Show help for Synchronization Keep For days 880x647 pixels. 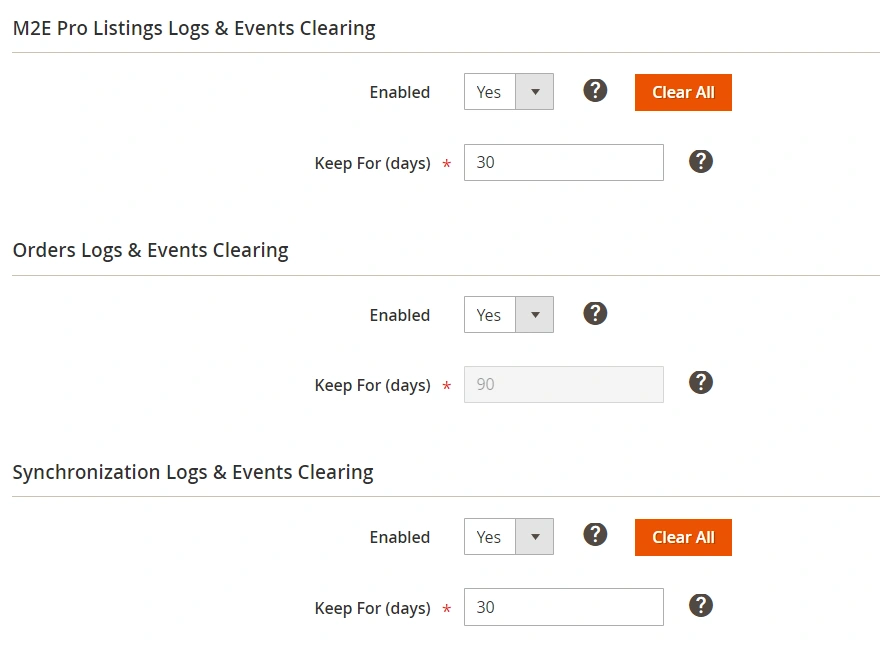point(701,605)
